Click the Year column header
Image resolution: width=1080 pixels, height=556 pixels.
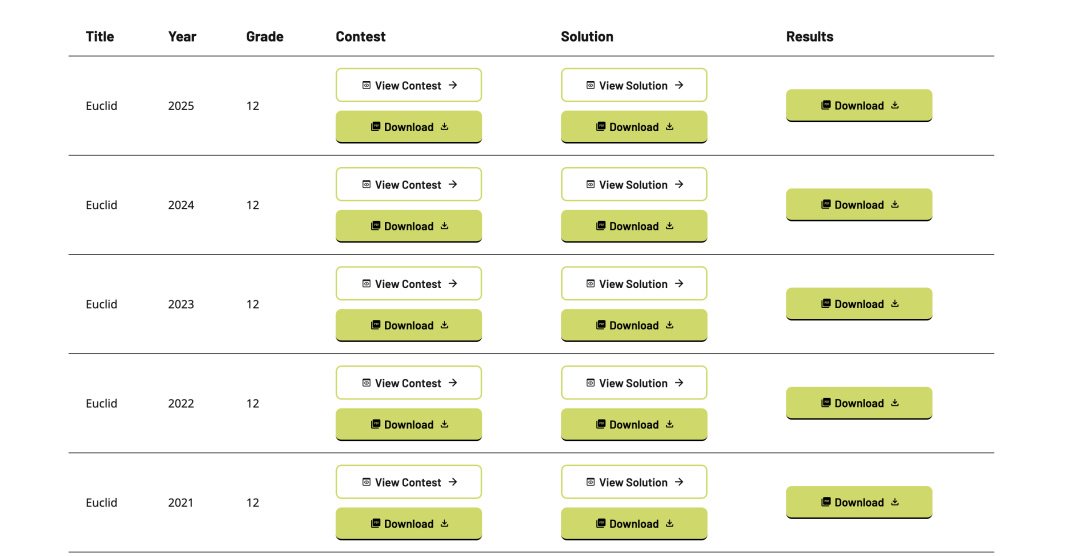182,37
